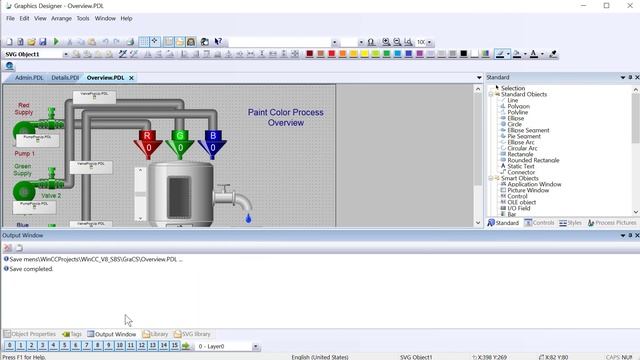Open the font name dropdown arrow

pyautogui.click(x=334, y=42)
